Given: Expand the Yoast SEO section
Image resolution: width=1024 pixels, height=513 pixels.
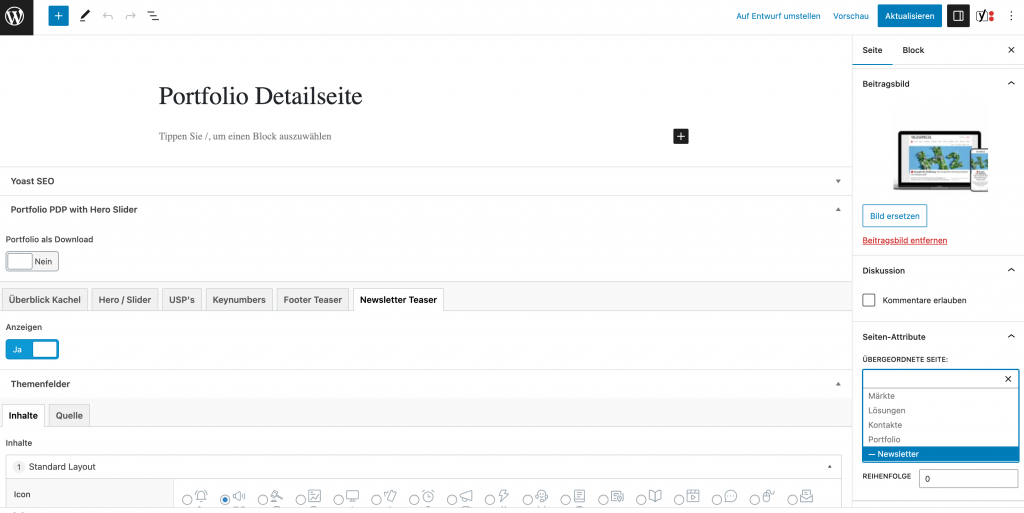Looking at the screenshot, I should point(426,181).
